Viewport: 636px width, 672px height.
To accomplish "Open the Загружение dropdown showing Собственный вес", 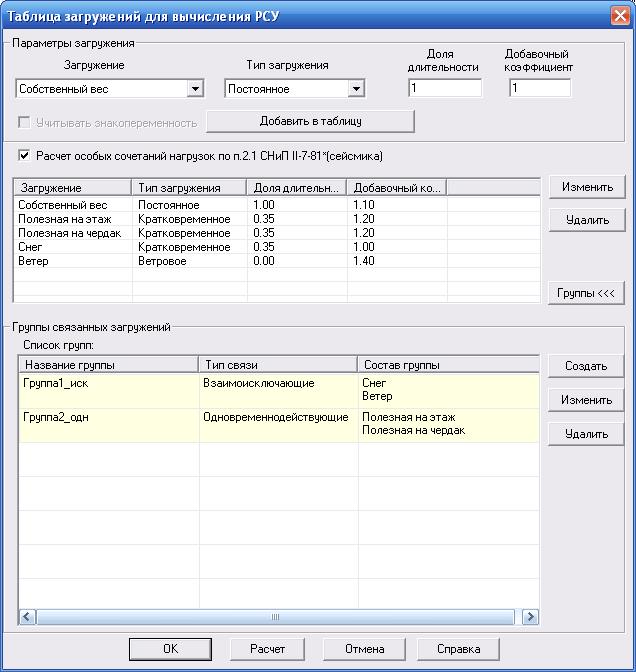I will 109,89.
